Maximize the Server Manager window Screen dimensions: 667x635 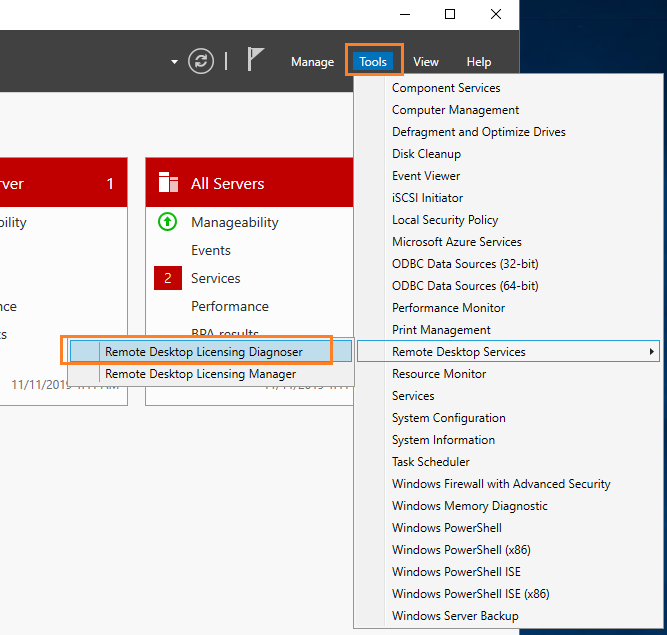click(x=450, y=14)
